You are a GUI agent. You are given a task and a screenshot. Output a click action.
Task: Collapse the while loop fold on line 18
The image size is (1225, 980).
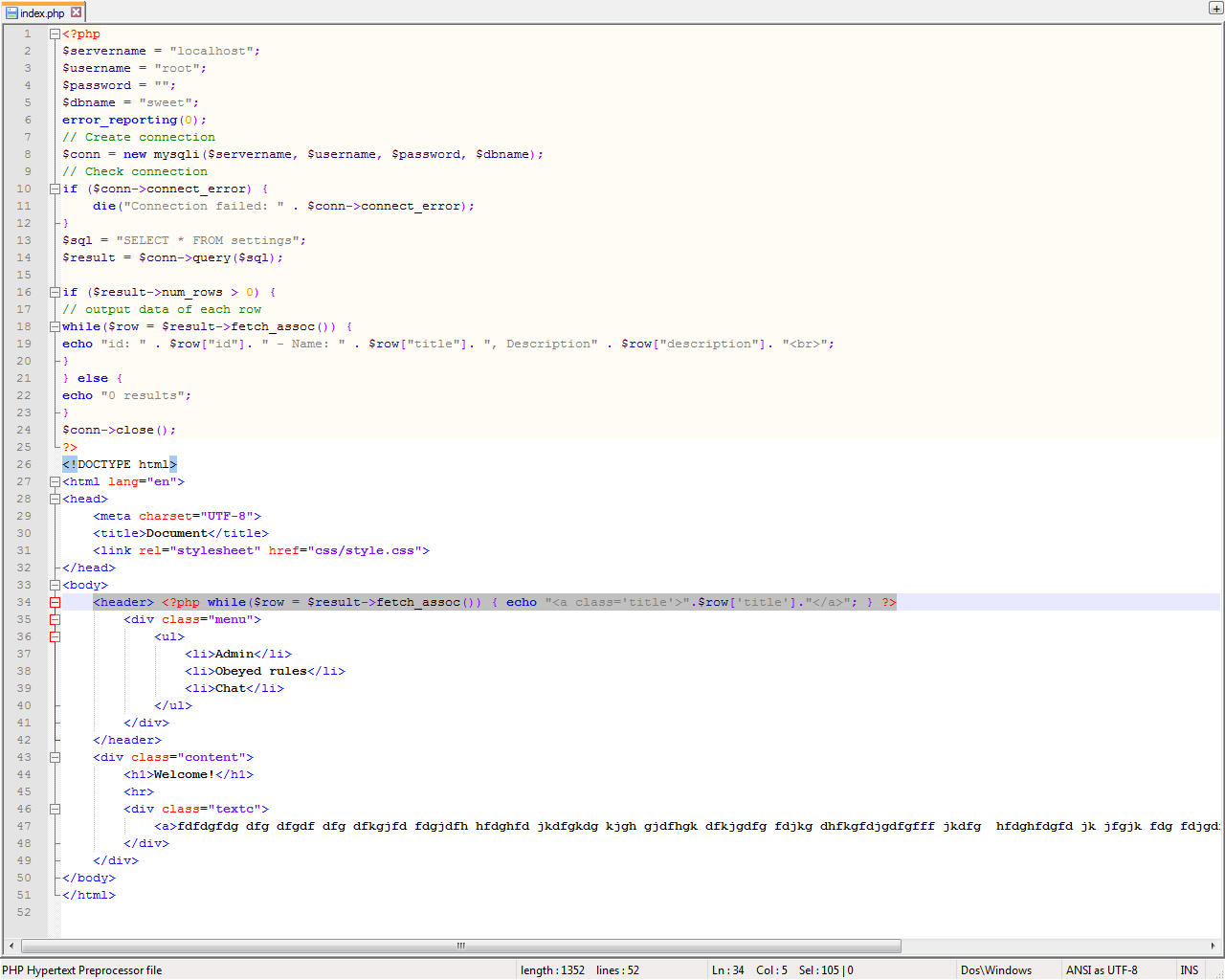(x=55, y=326)
